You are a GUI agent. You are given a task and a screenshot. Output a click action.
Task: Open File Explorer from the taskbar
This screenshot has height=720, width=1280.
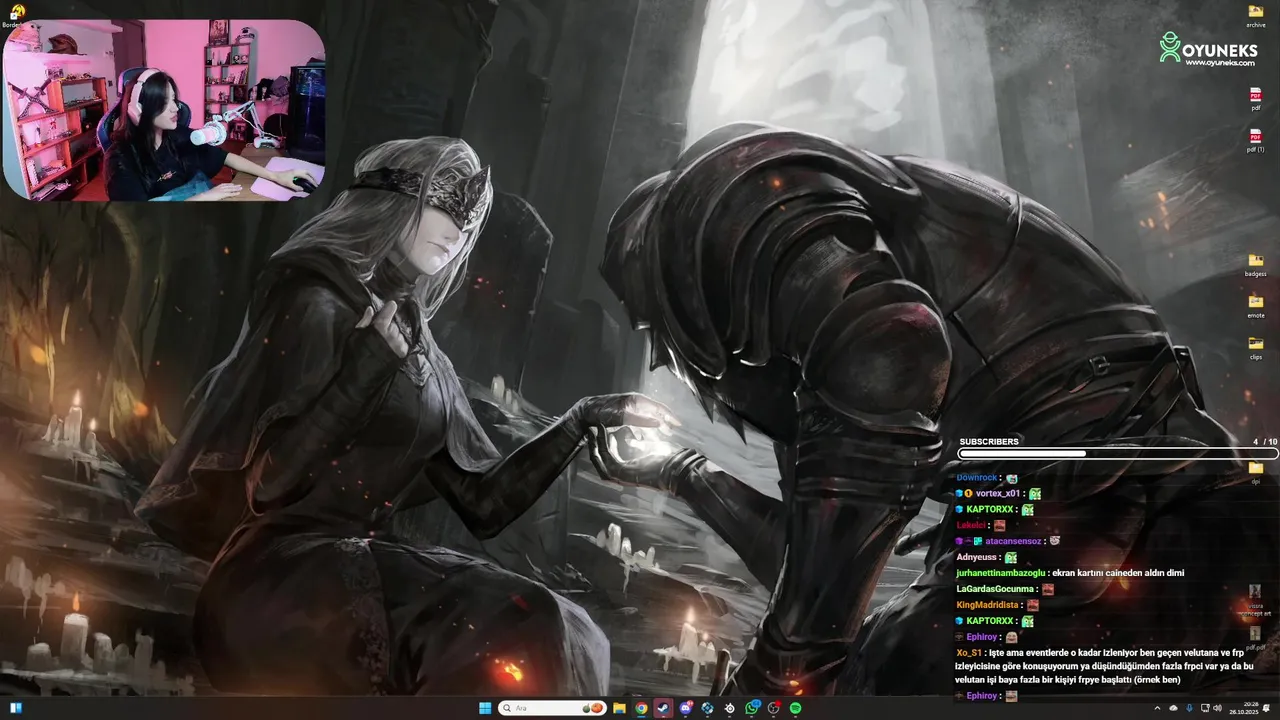tap(619, 708)
